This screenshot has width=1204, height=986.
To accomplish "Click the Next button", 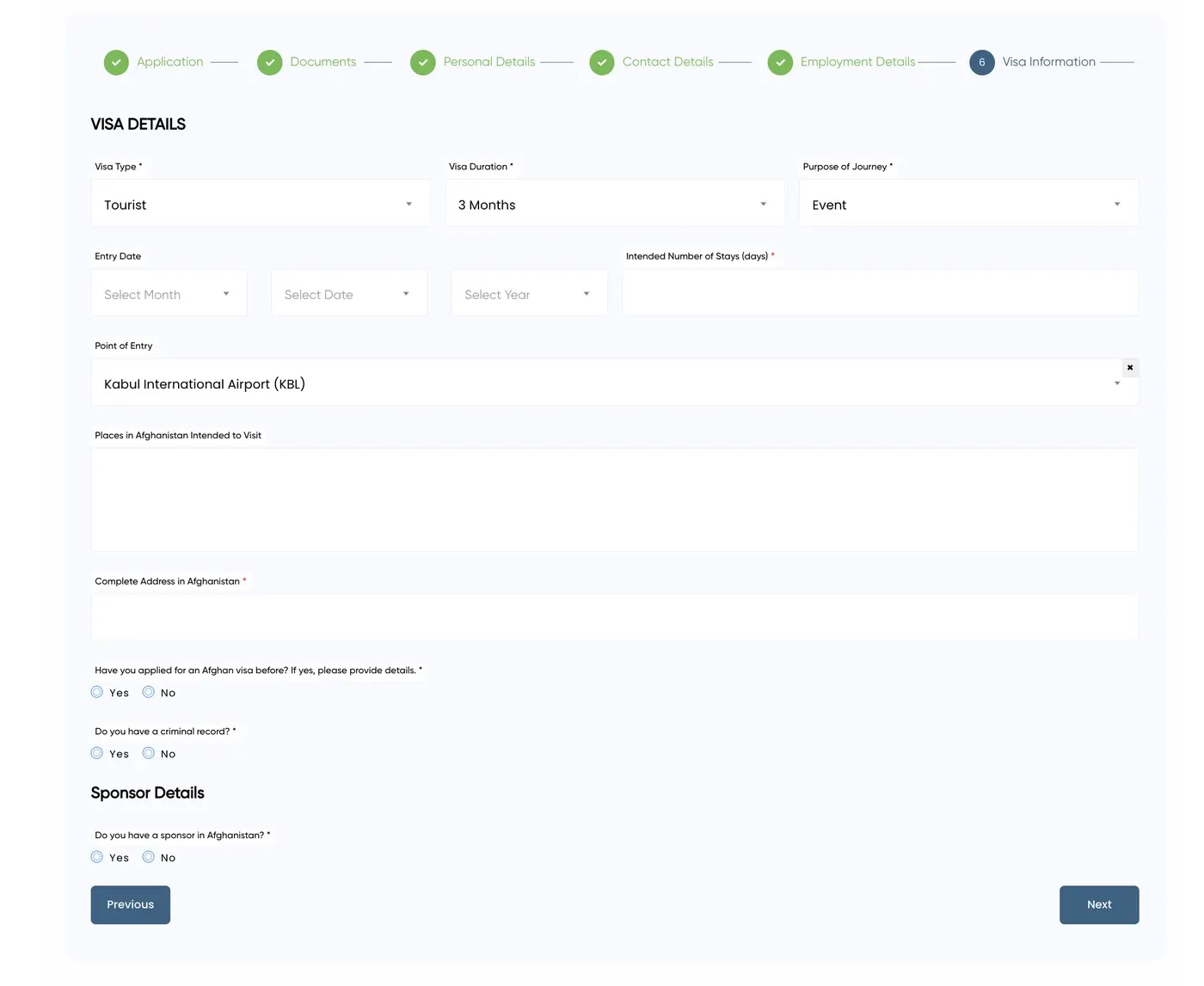I will 1099,905.
